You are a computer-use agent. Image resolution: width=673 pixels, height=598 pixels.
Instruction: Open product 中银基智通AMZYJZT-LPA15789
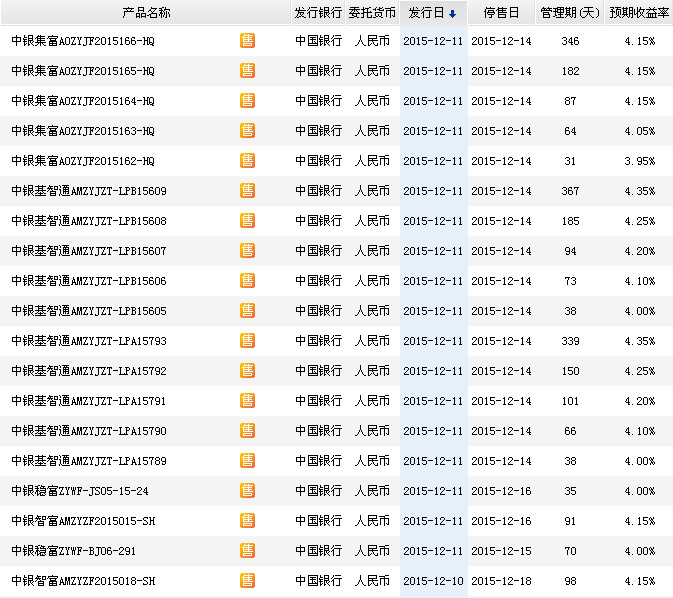[89, 461]
